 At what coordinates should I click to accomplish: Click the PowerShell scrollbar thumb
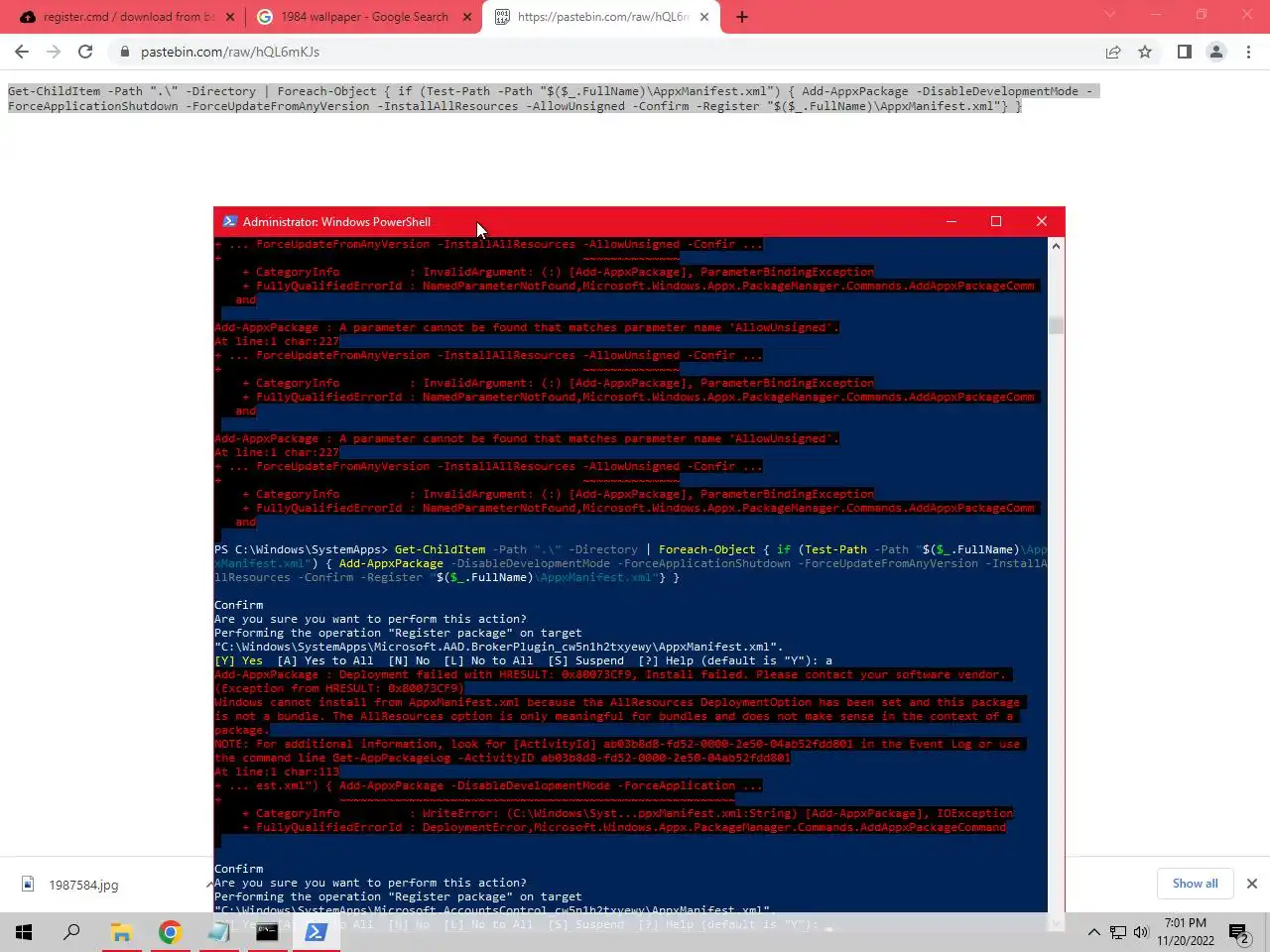1056,325
